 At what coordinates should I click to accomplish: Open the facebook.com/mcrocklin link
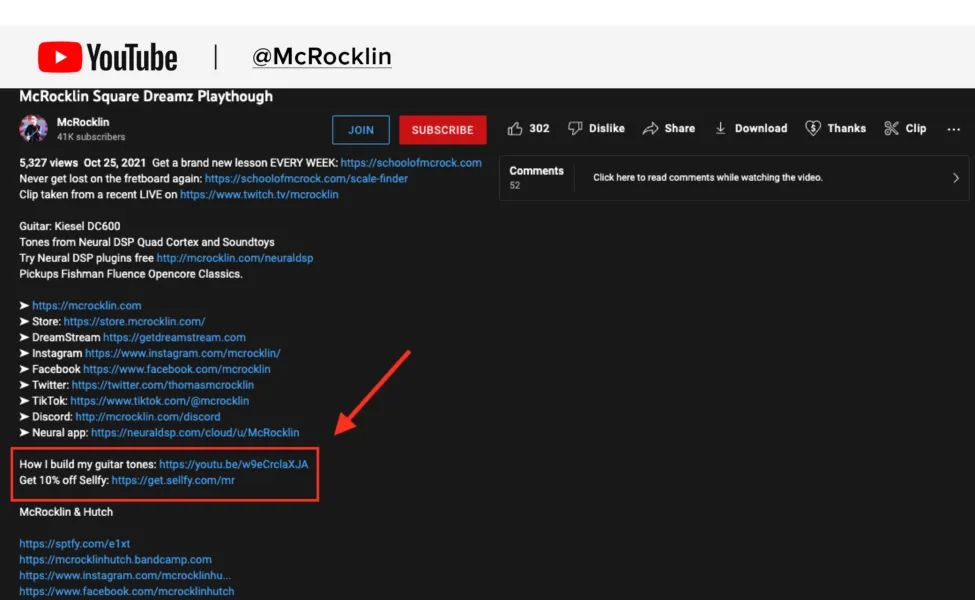[x=177, y=369]
